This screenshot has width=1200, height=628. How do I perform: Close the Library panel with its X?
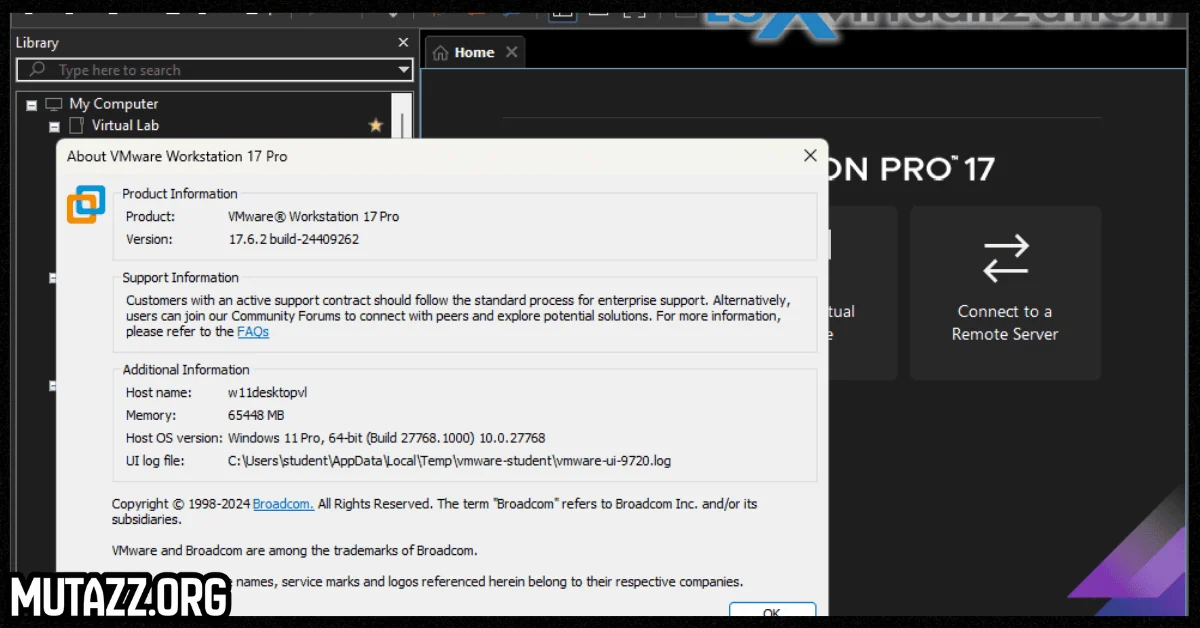click(x=403, y=42)
